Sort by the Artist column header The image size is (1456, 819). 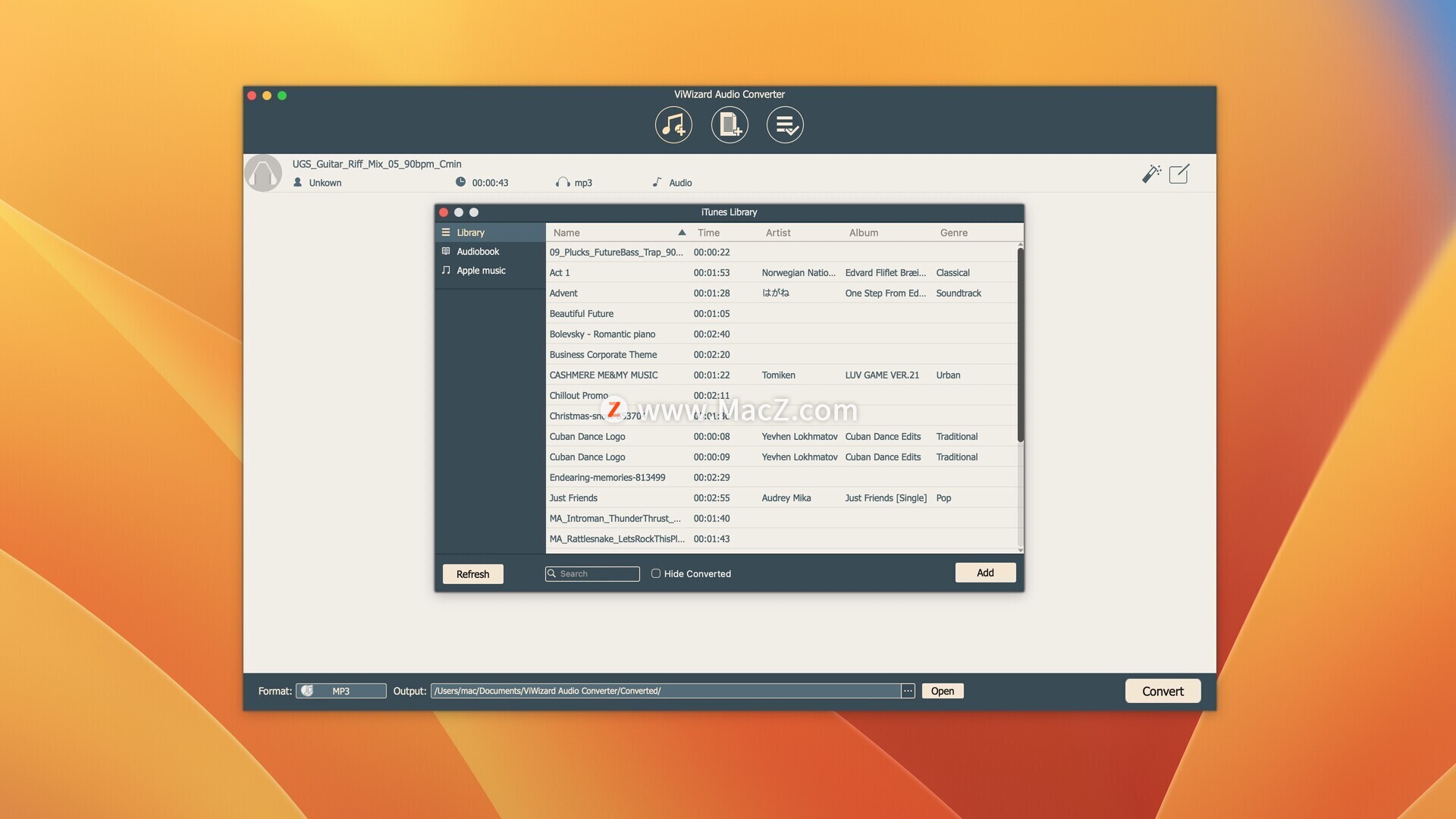pos(800,233)
